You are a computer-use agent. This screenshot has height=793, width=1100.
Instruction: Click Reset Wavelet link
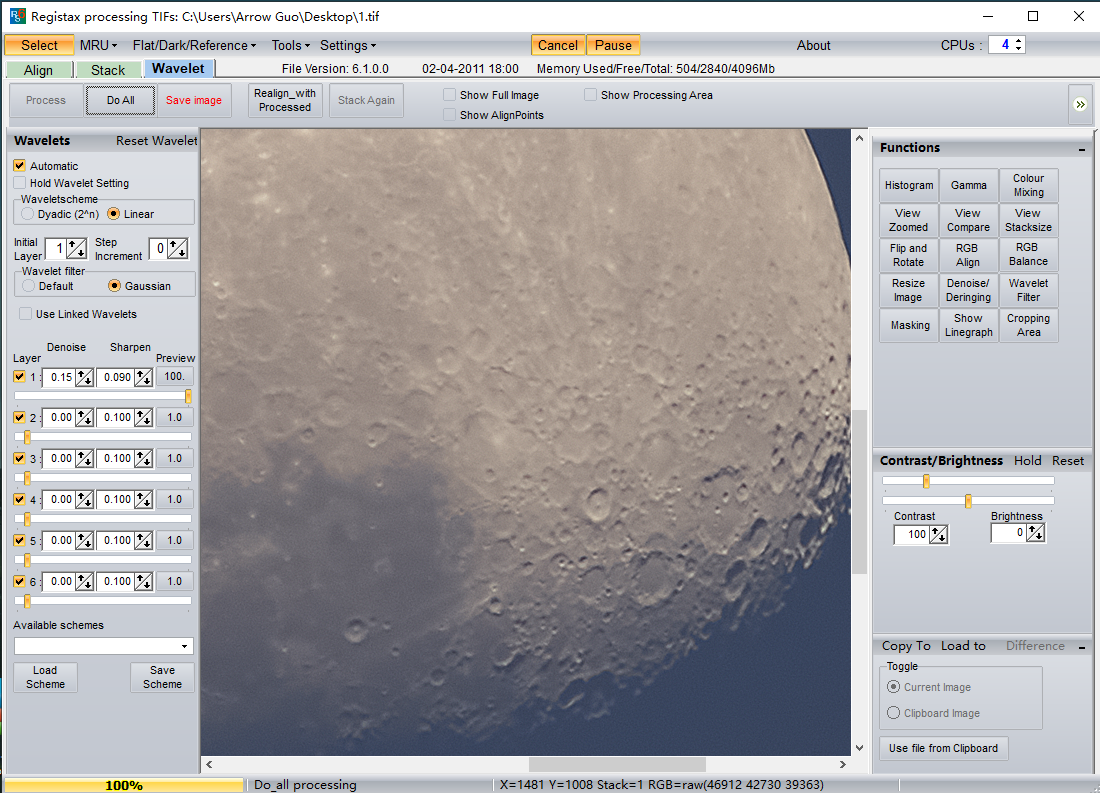click(156, 141)
